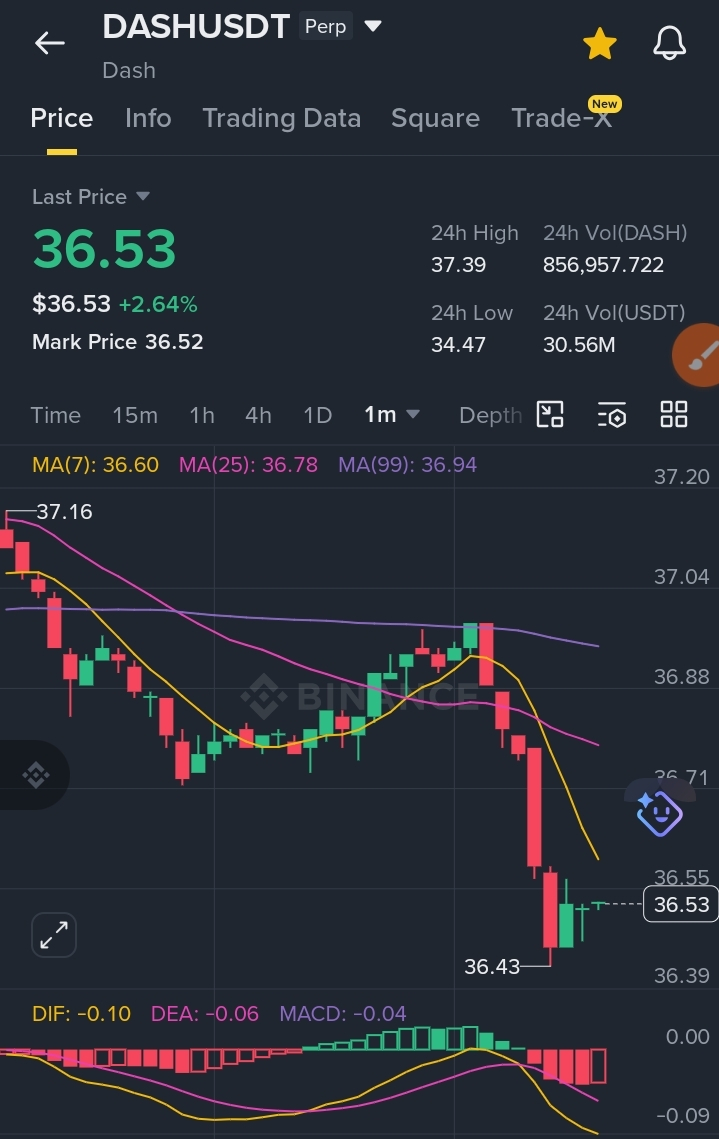The image size is (719, 1139).
Task: Tap the current price tag 36.53 on axis
Action: coord(681,904)
